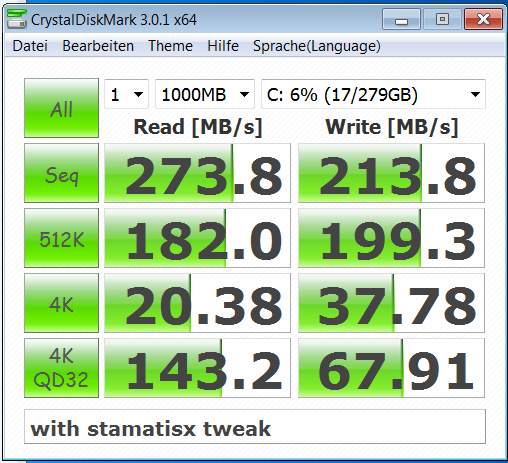Start the Seq sequential test

coord(61,173)
